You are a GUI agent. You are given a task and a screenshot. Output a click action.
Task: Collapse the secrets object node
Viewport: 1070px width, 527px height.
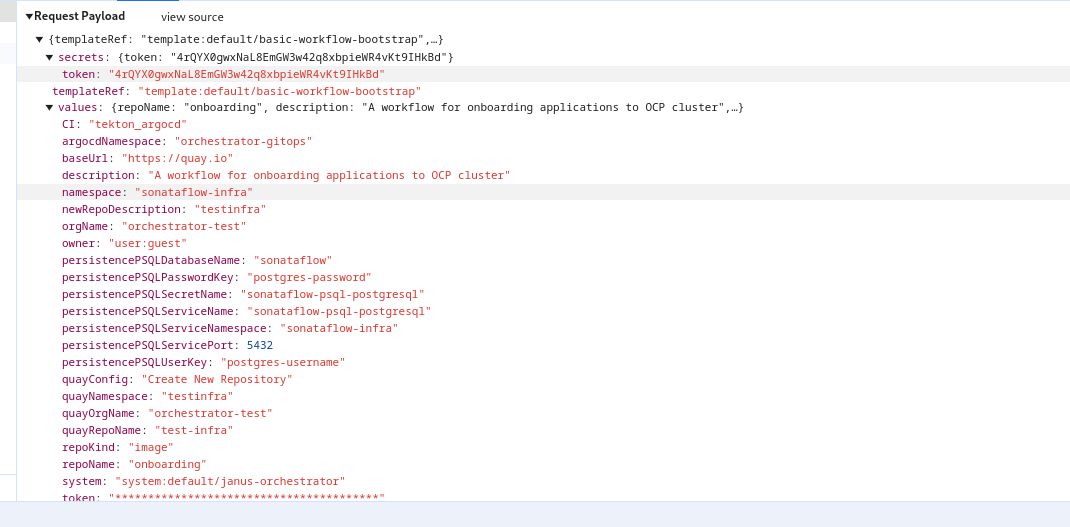click(49, 57)
